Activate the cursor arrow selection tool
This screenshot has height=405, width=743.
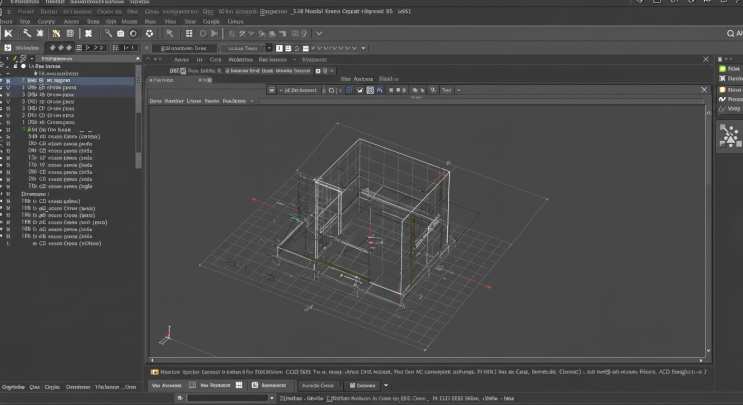[170, 33]
